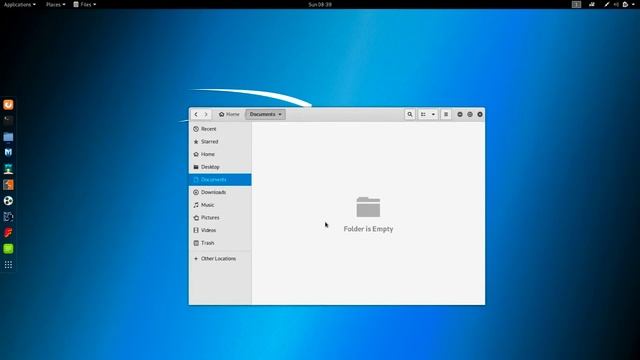Switch view using the grid view icon
The height and width of the screenshot is (360, 640).
423,114
